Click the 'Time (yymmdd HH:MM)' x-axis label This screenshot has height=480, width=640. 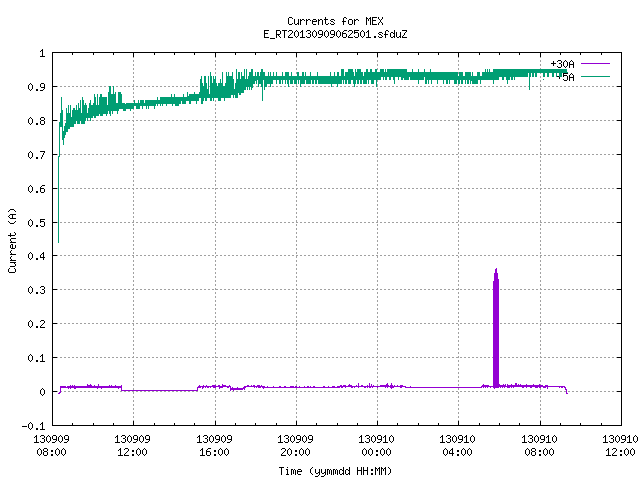coord(335,471)
